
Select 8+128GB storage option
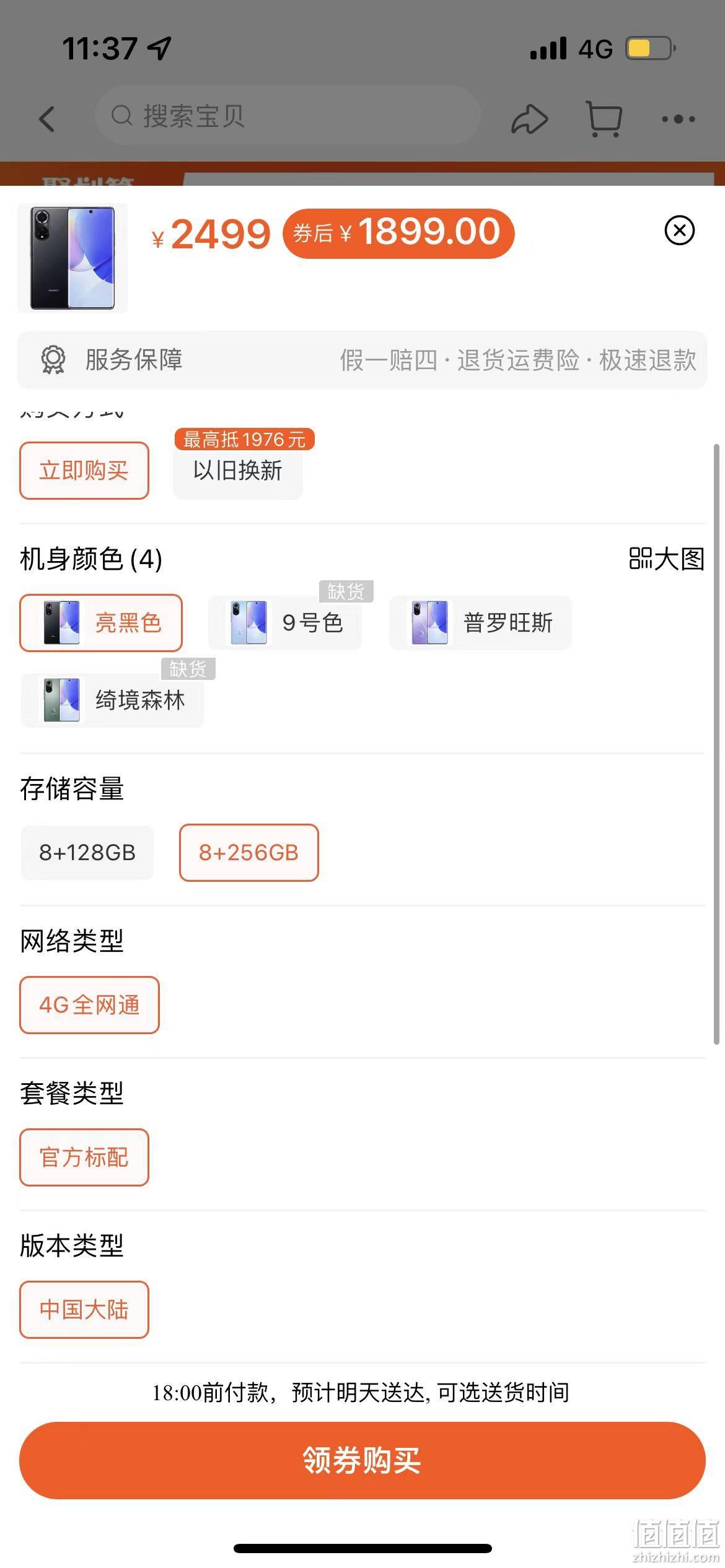pos(87,853)
